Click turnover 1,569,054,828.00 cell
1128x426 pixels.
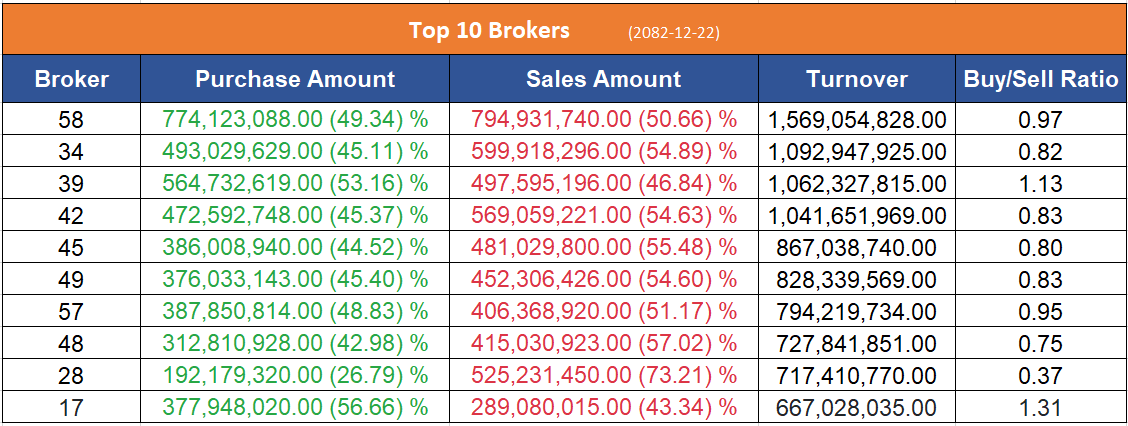tap(857, 120)
